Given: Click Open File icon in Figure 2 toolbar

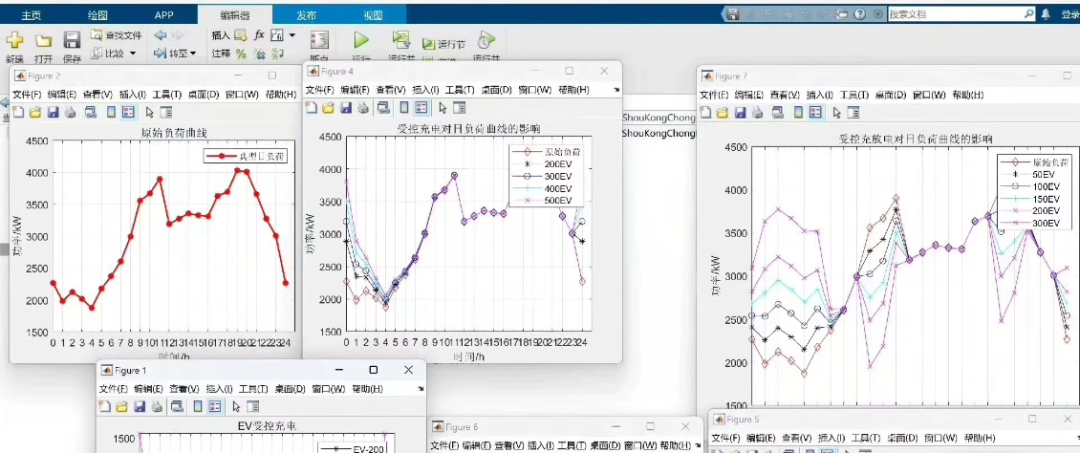Looking at the screenshot, I should [35, 112].
